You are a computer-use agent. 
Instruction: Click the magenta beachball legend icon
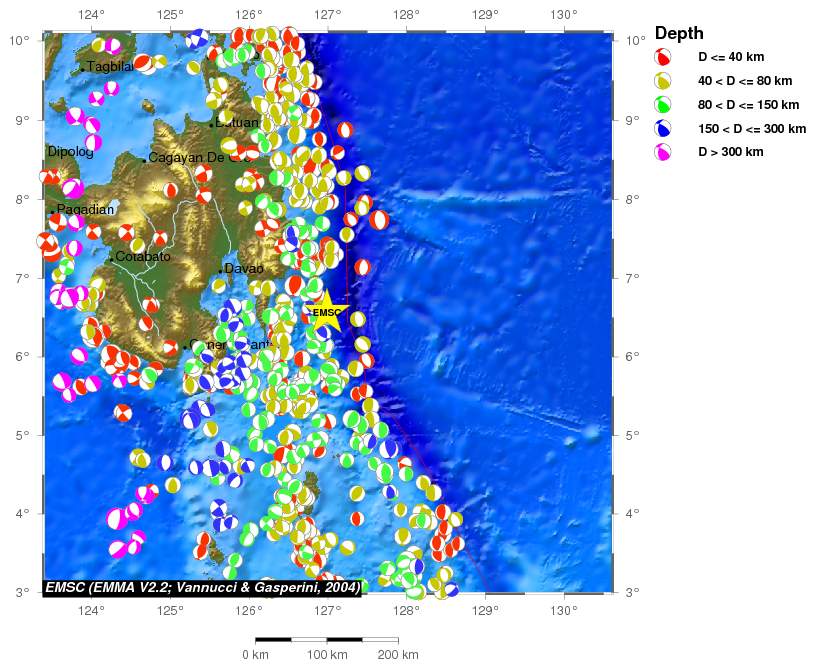662,153
